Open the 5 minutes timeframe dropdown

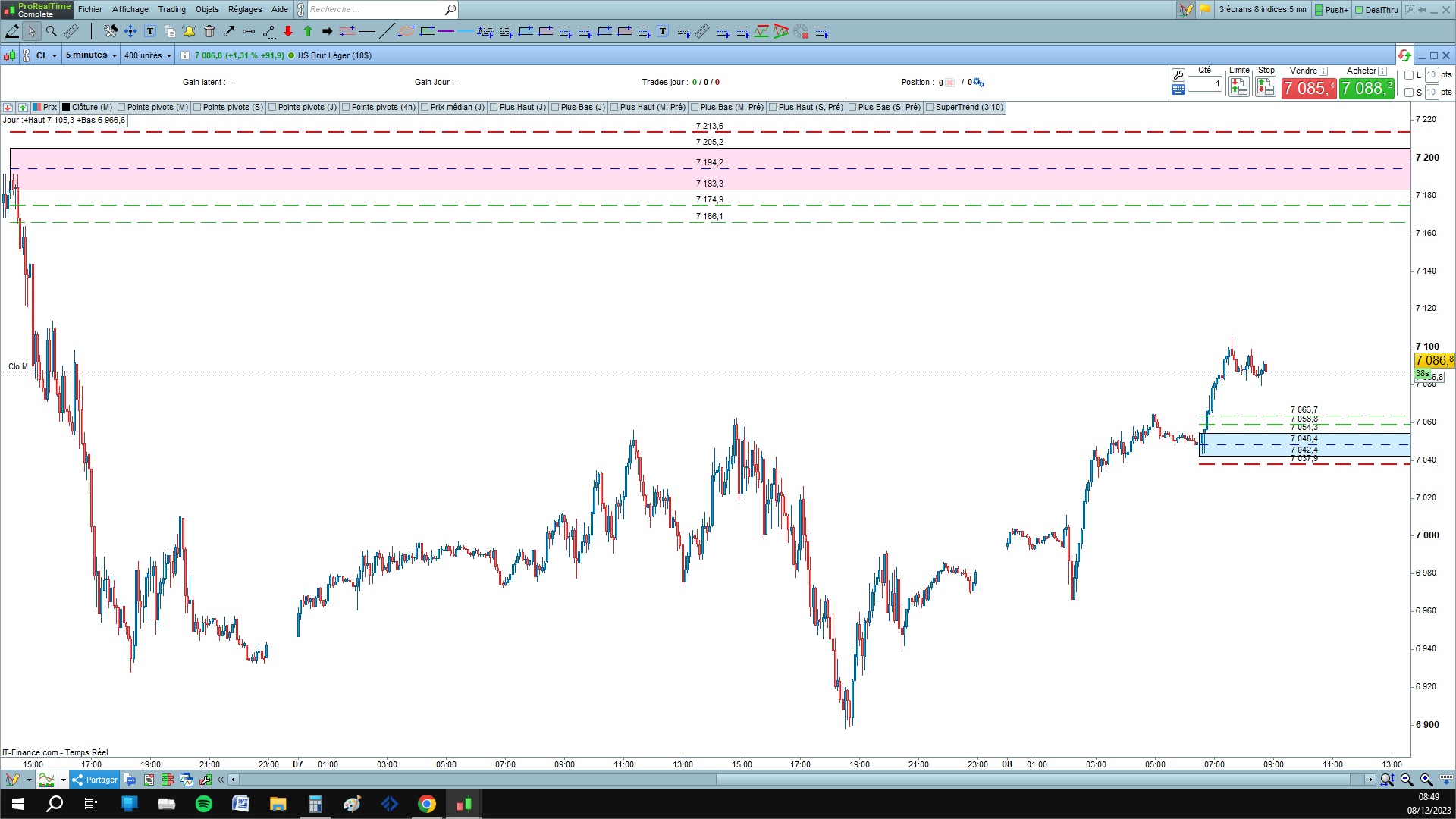click(91, 55)
